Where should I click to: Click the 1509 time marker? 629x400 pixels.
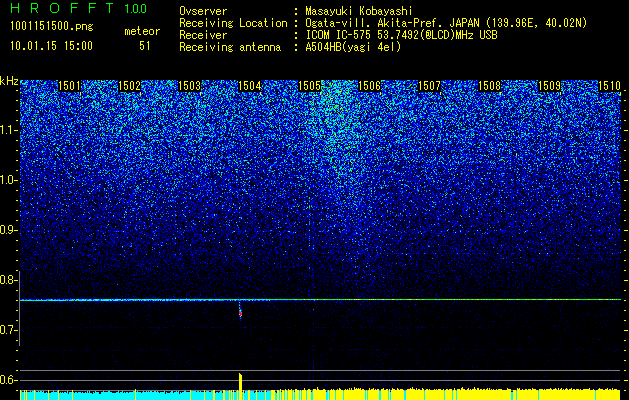coord(550,86)
